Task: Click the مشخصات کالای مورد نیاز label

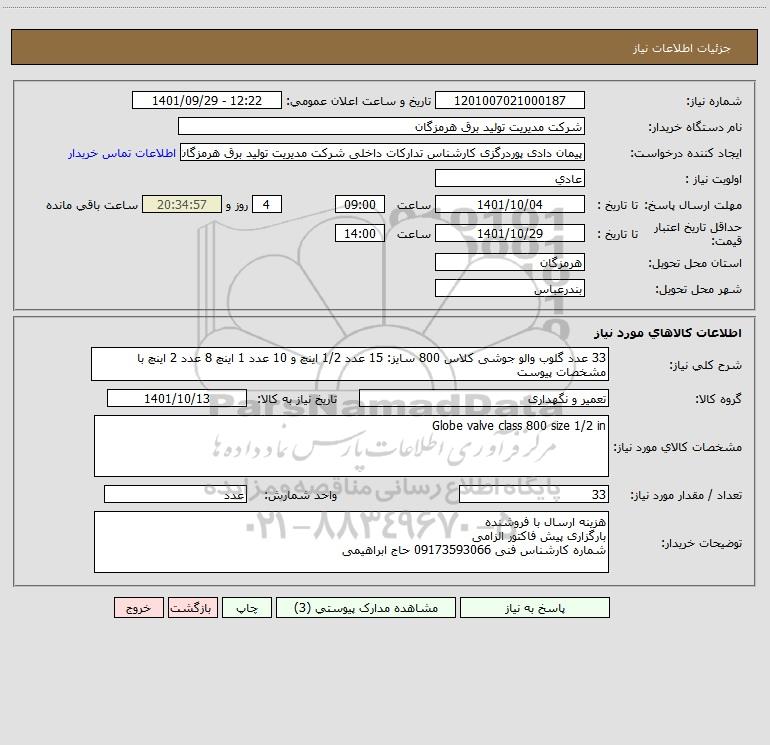Action: pyautogui.click(x=678, y=447)
